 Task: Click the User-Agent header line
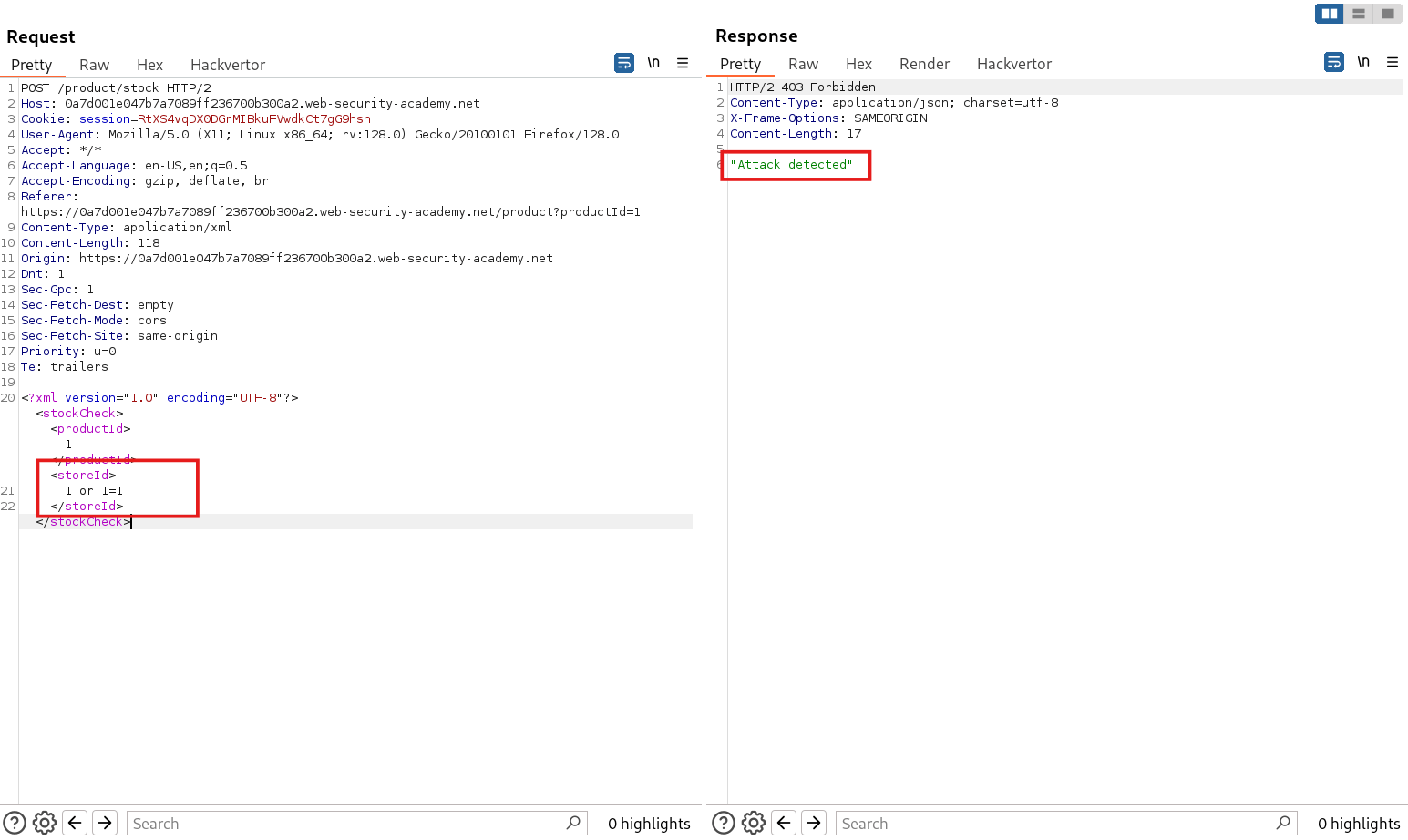[x=320, y=134]
